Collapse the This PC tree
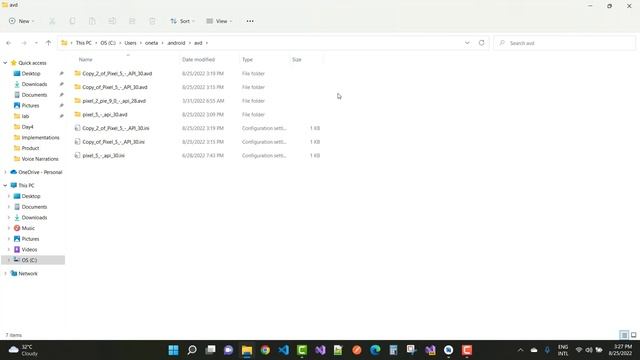Image resolution: width=640 pixels, height=360 pixels. (5, 185)
